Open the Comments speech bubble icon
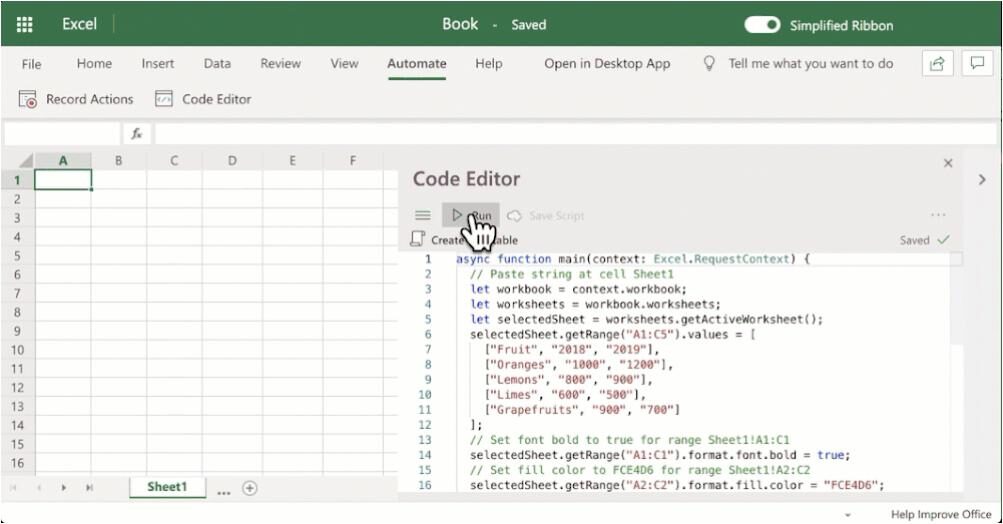1003x524 pixels. (x=975, y=63)
